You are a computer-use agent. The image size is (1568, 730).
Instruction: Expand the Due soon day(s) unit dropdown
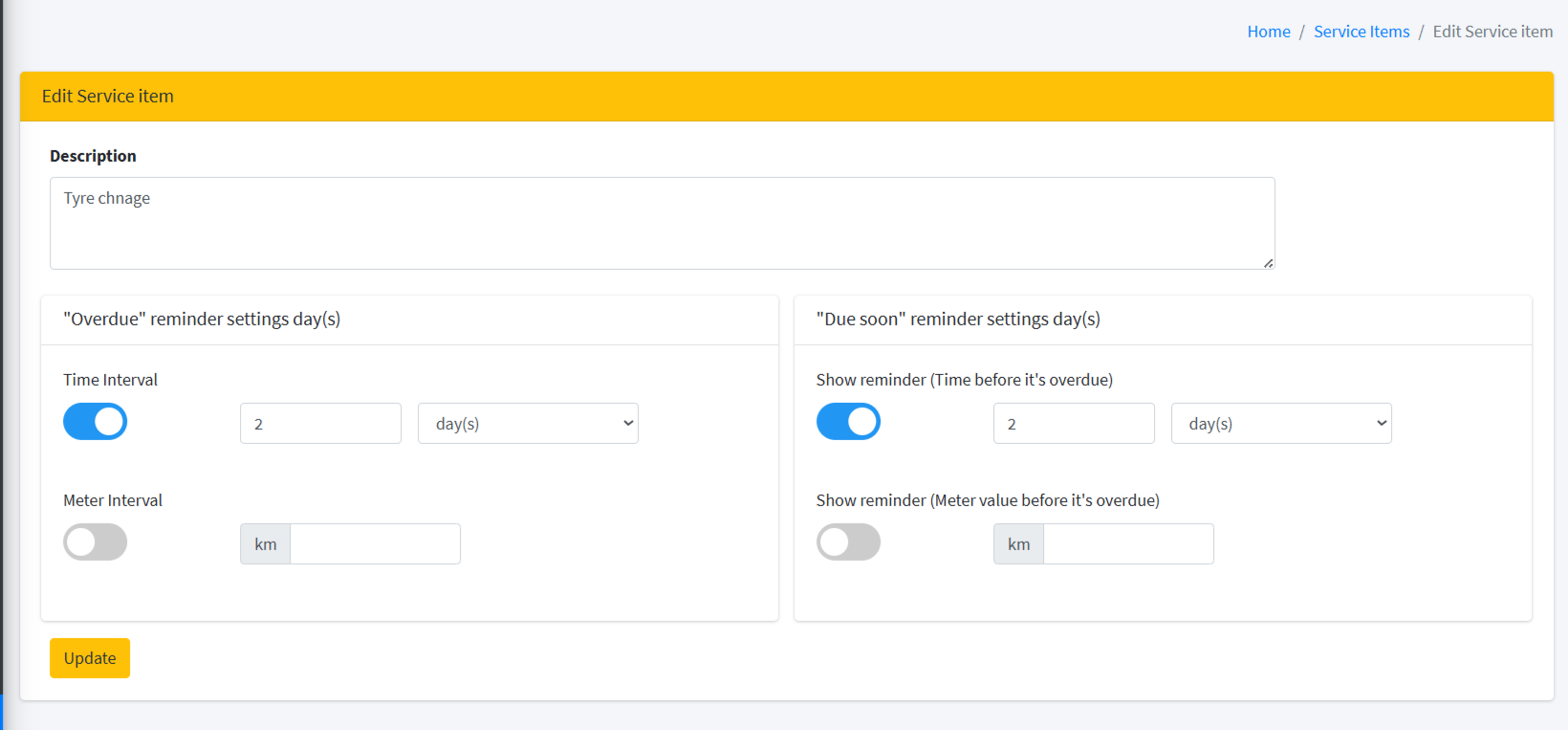pyautogui.click(x=1280, y=424)
